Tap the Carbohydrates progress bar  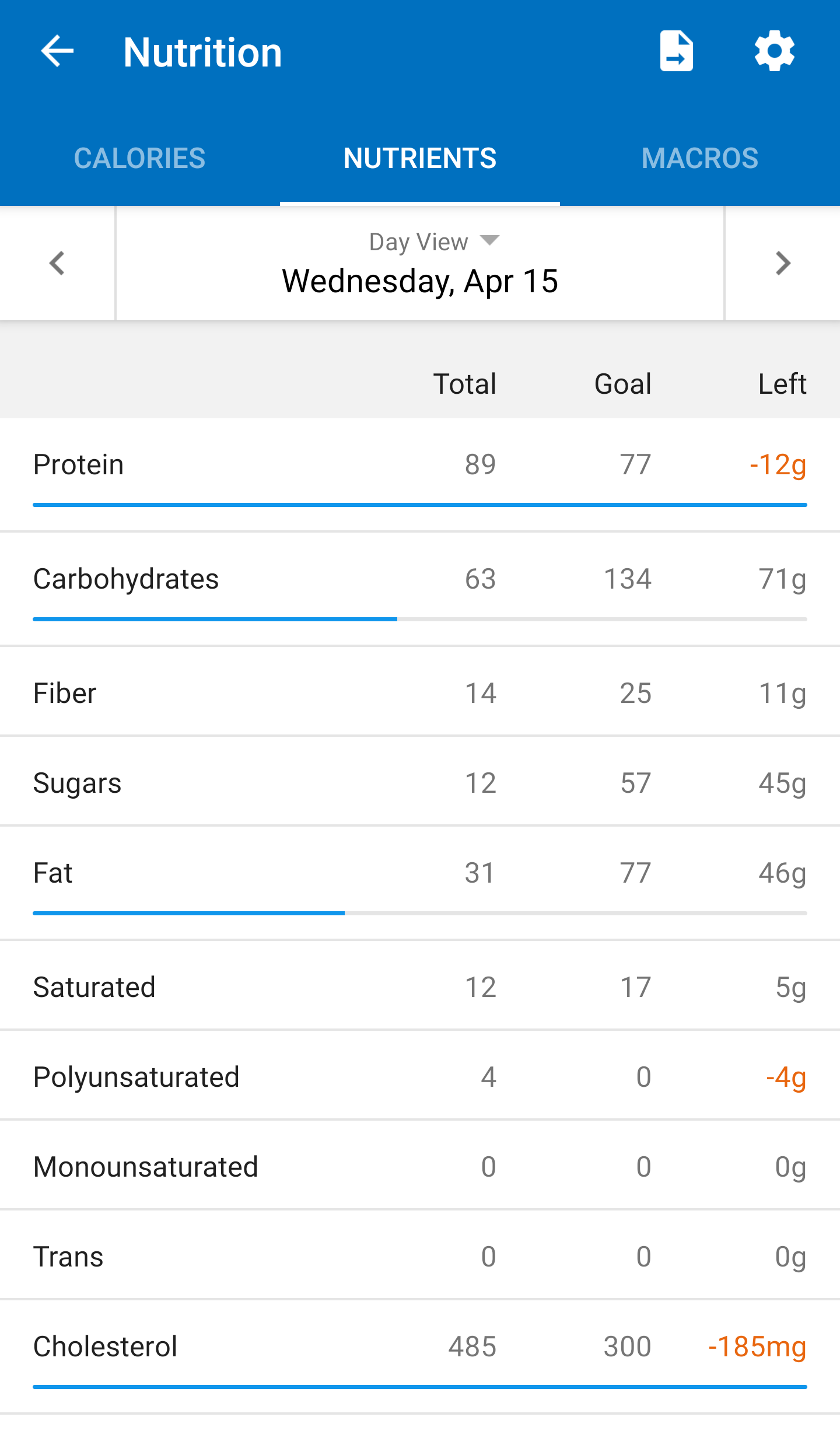419,619
